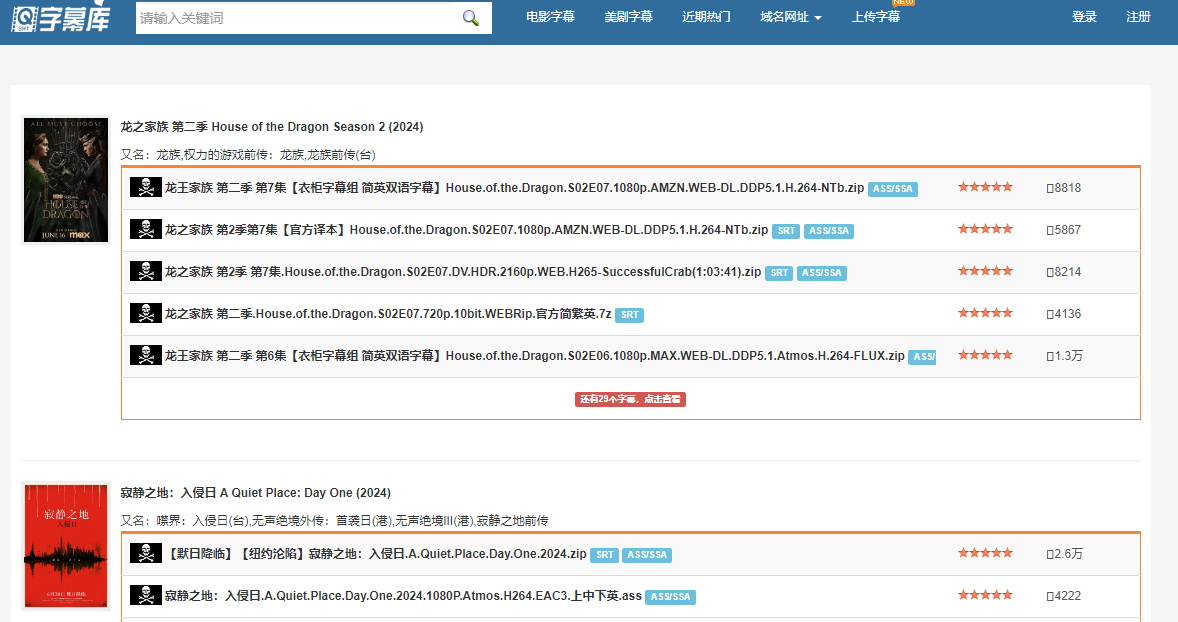1178x622 pixels.
Task: Click the 注册 link
Action: pyautogui.click(x=1138, y=17)
